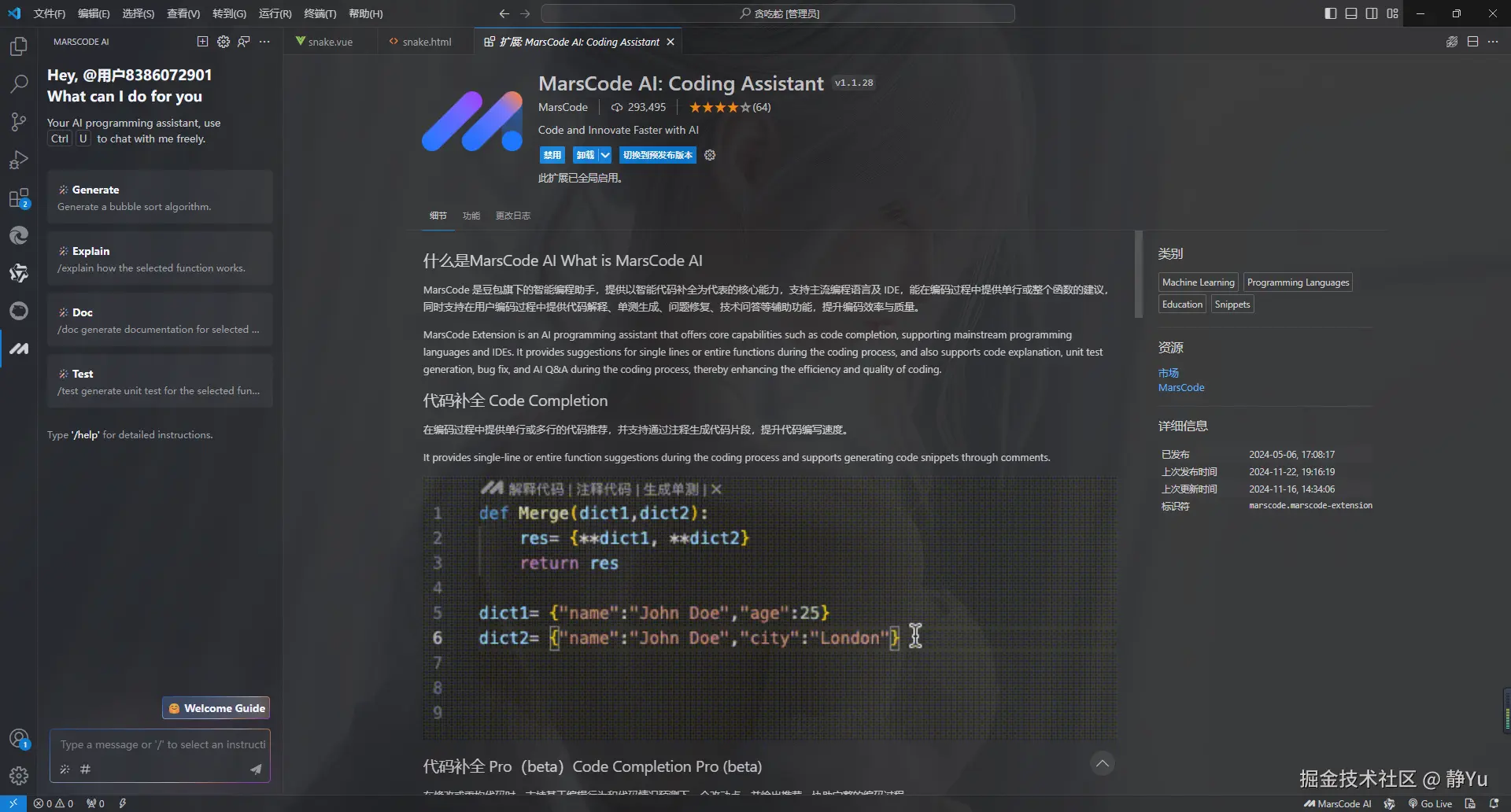Toggle the secondary side bar visibility

[x=1372, y=13]
